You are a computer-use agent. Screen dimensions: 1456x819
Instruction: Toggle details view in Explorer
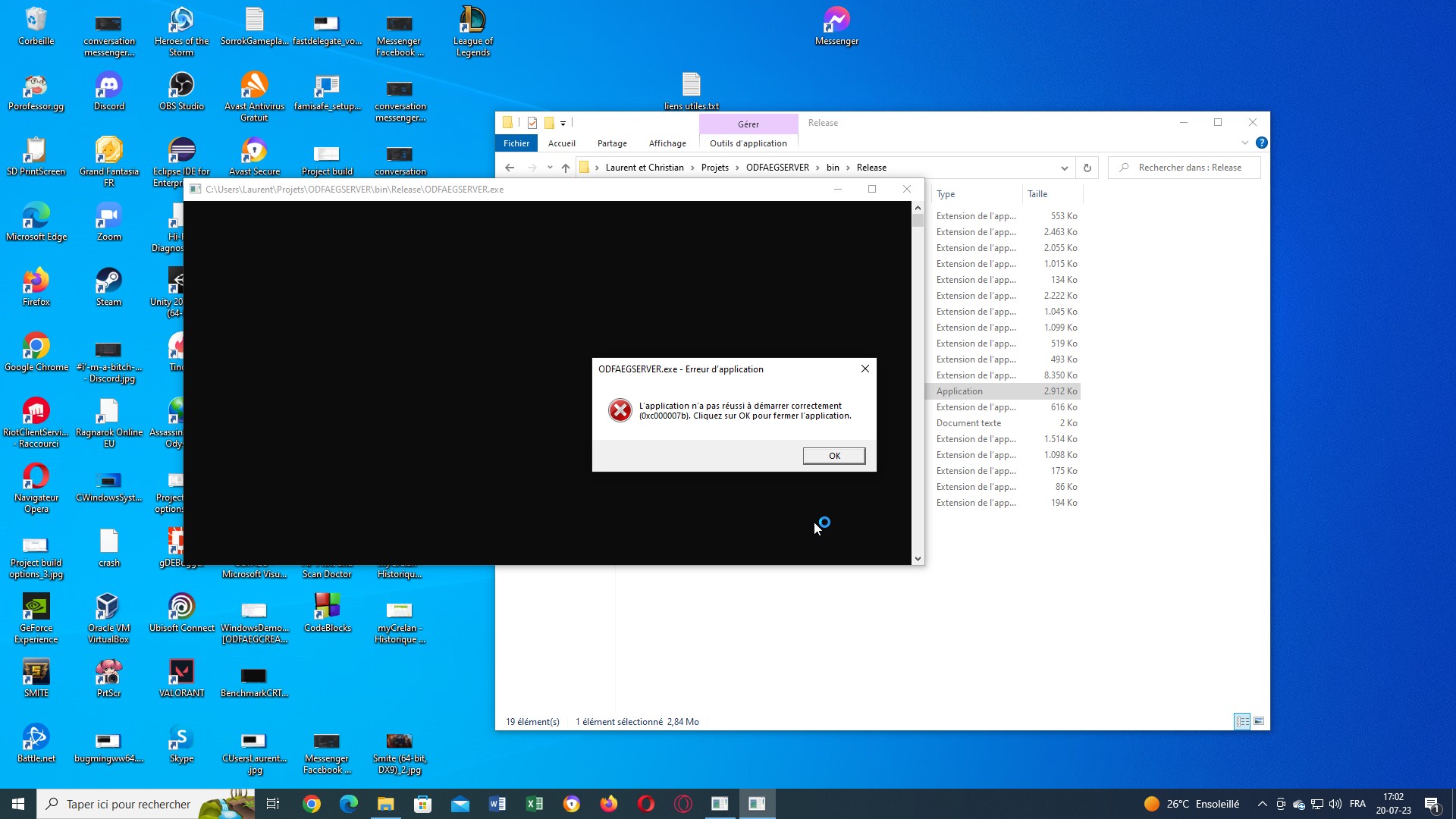tap(1242, 721)
